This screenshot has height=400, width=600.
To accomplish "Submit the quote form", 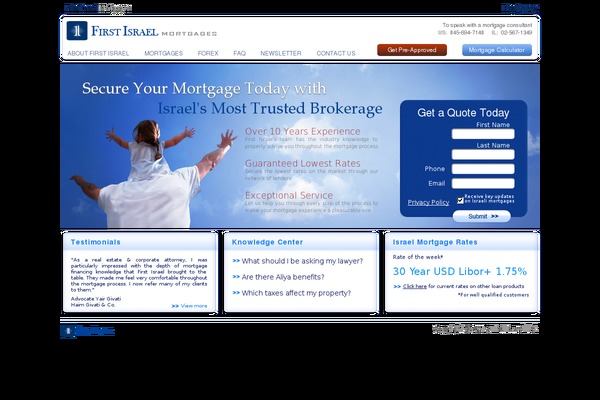I will pos(482,216).
